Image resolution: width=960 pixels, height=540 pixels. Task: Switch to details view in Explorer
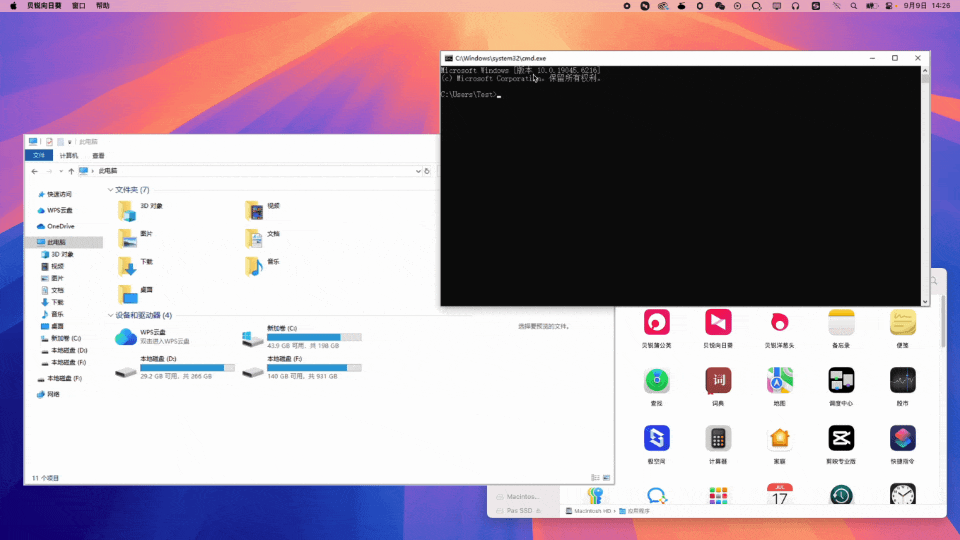[595, 478]
